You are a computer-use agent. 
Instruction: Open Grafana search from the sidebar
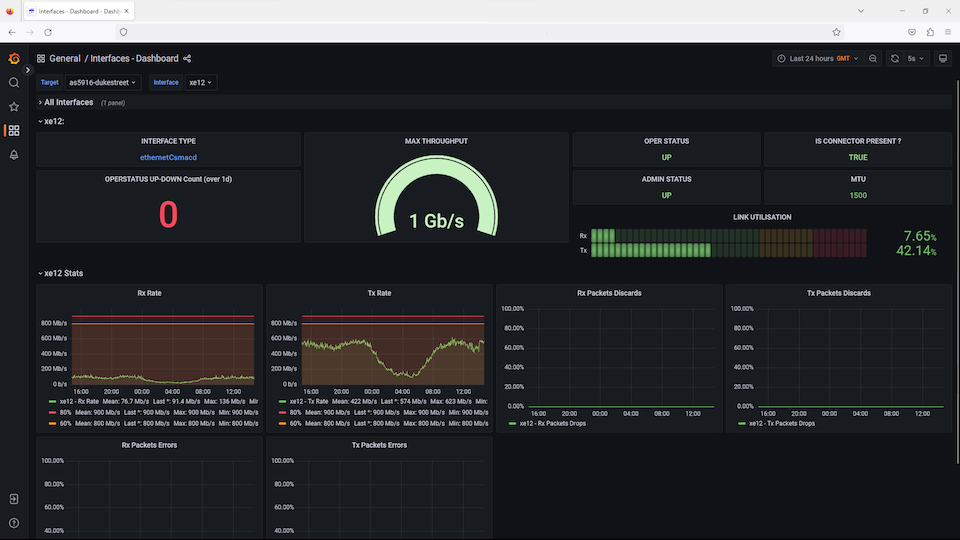[x=13, y=83]
